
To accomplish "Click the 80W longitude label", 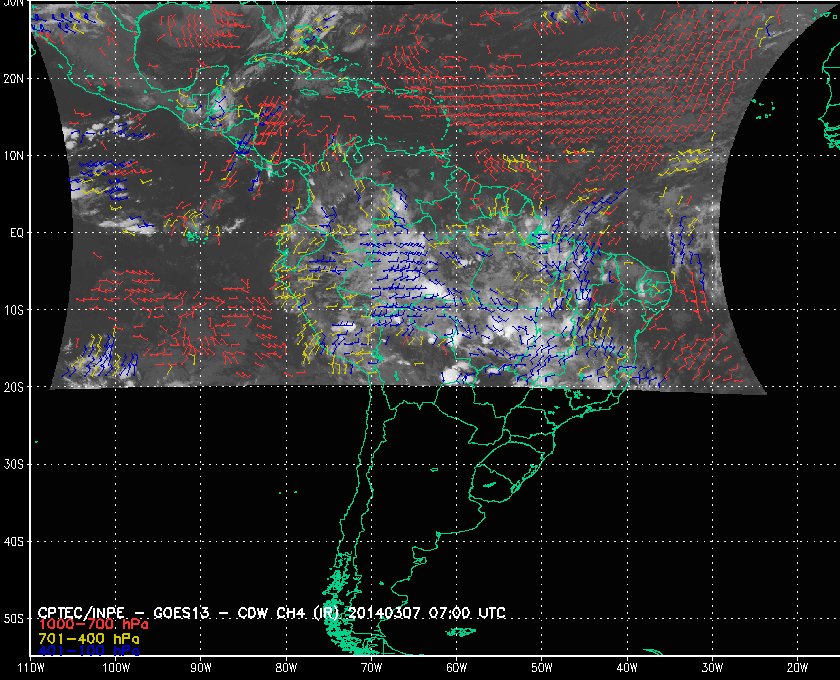I will (286, 668).
